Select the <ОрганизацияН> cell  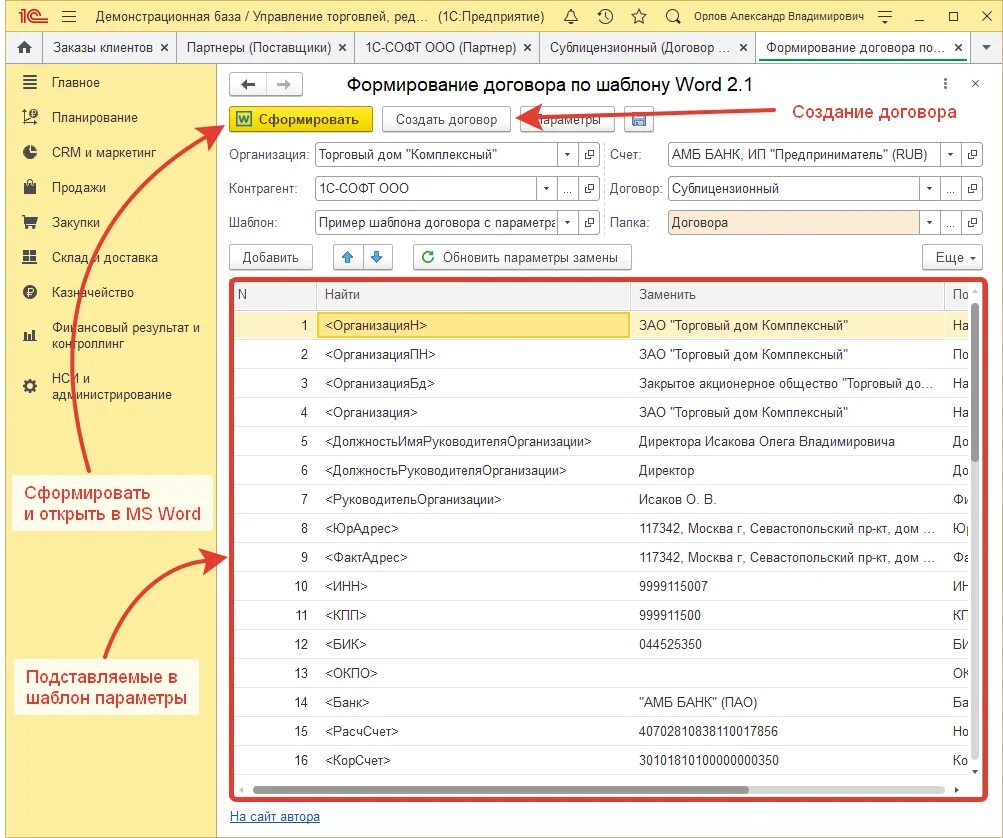(x=473, y=325)
